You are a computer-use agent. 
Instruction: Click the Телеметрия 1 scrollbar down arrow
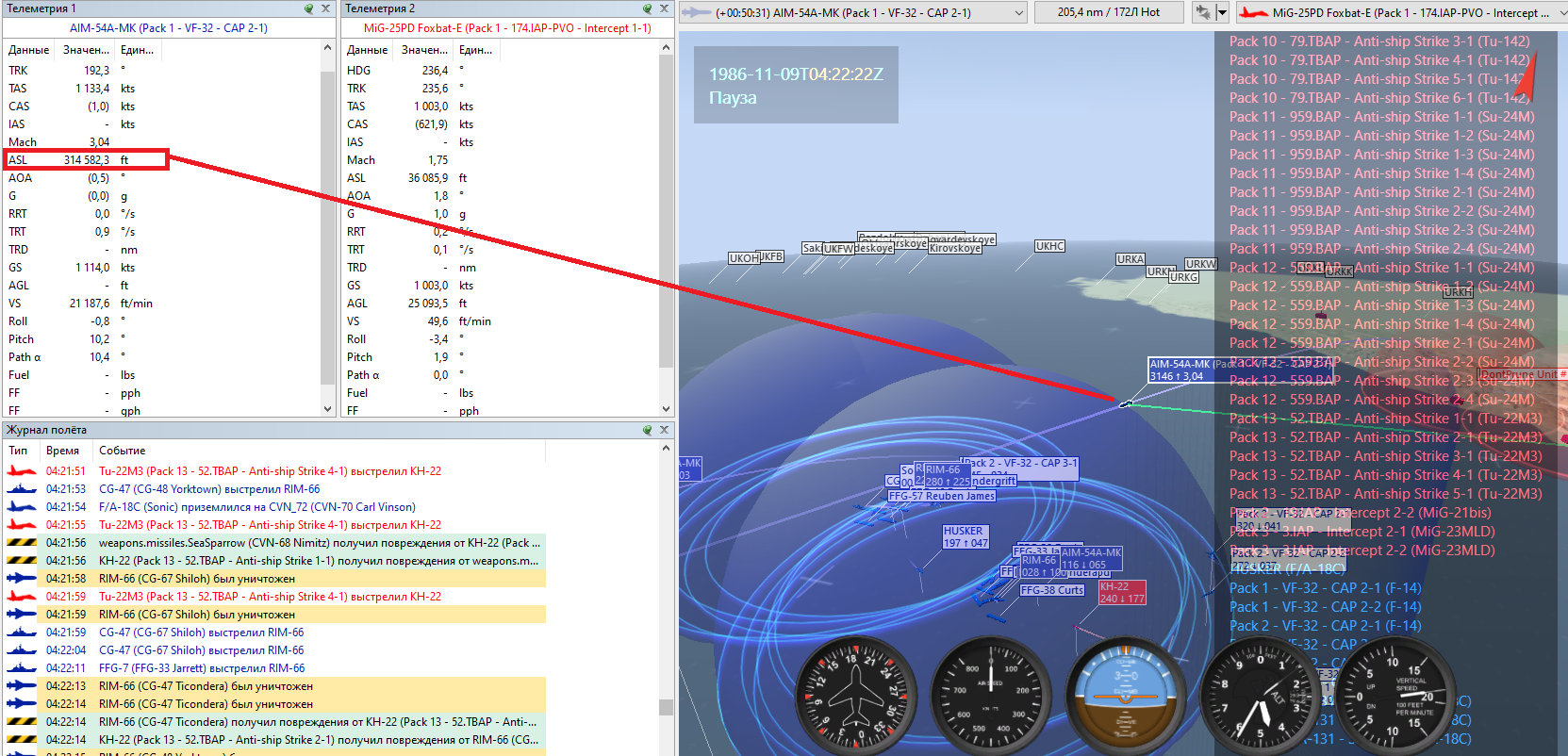328,409
